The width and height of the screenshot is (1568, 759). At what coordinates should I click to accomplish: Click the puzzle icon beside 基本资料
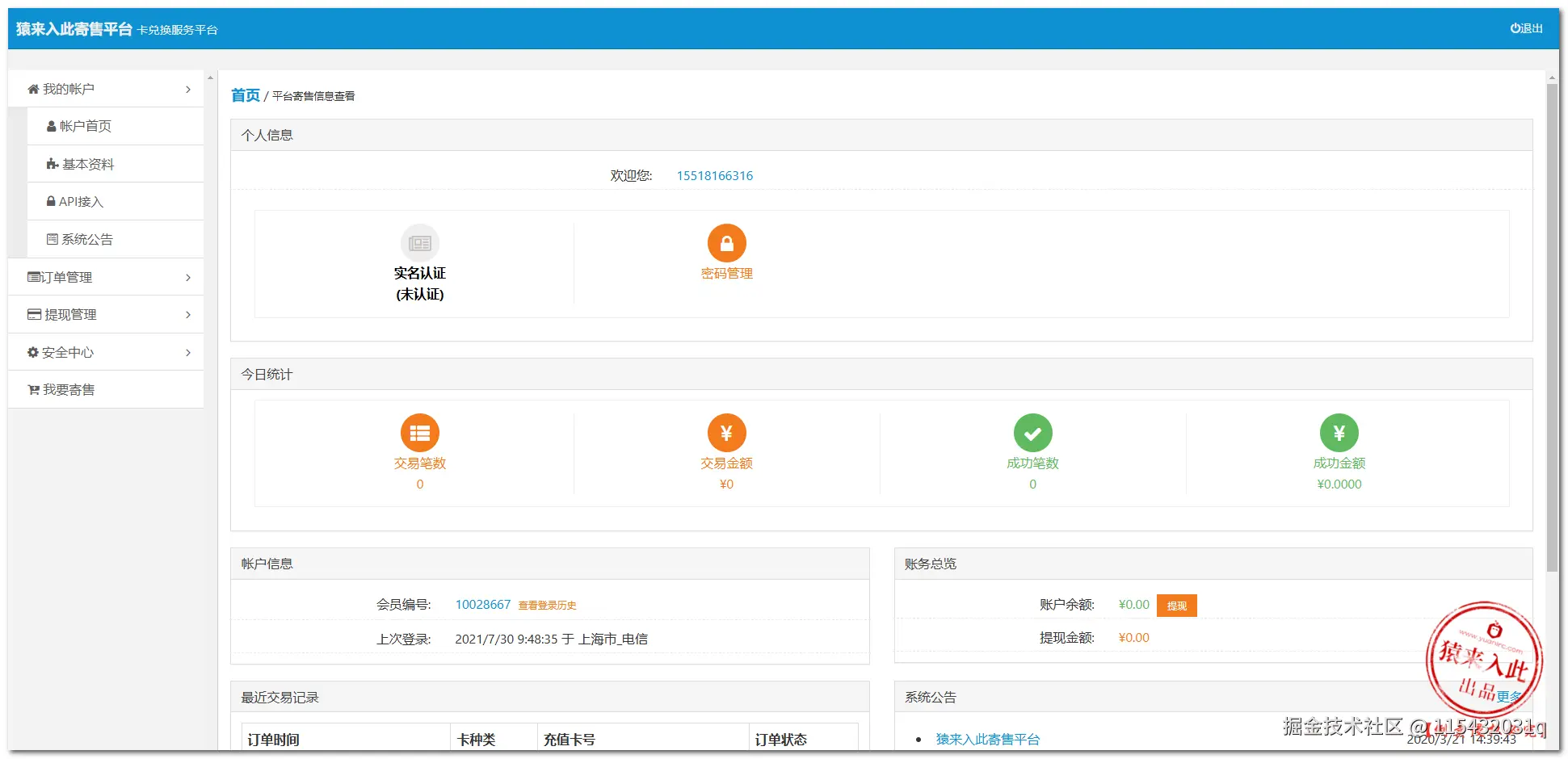(x=53, y=164)
